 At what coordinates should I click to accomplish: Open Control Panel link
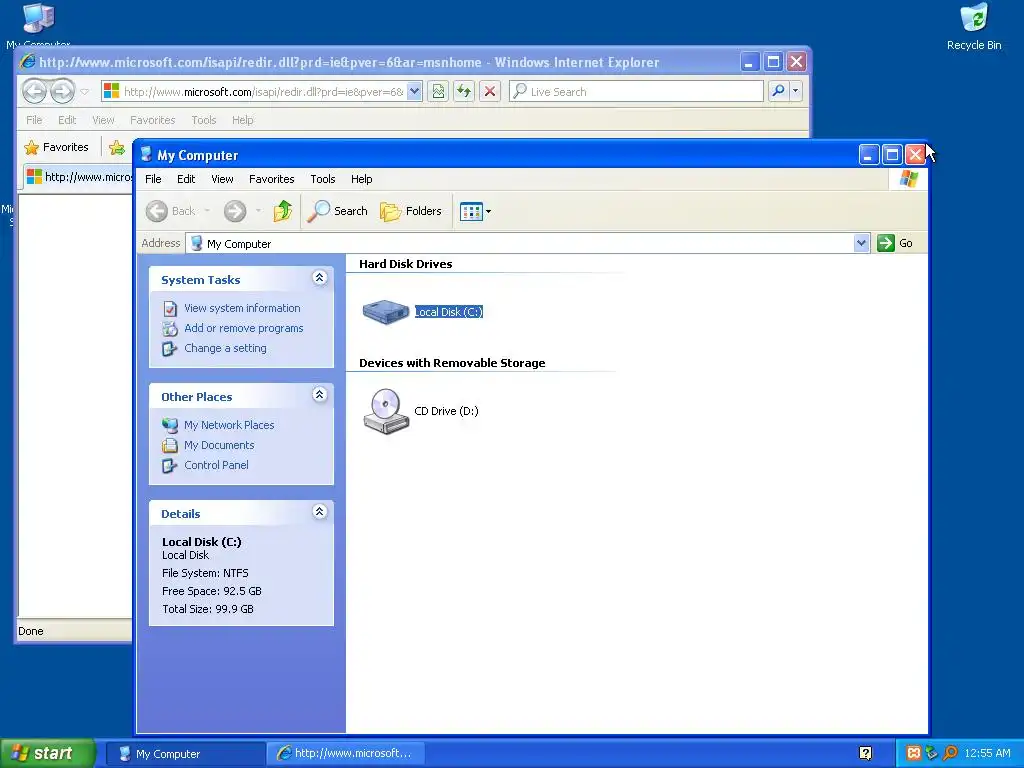(x=216, y=466)
